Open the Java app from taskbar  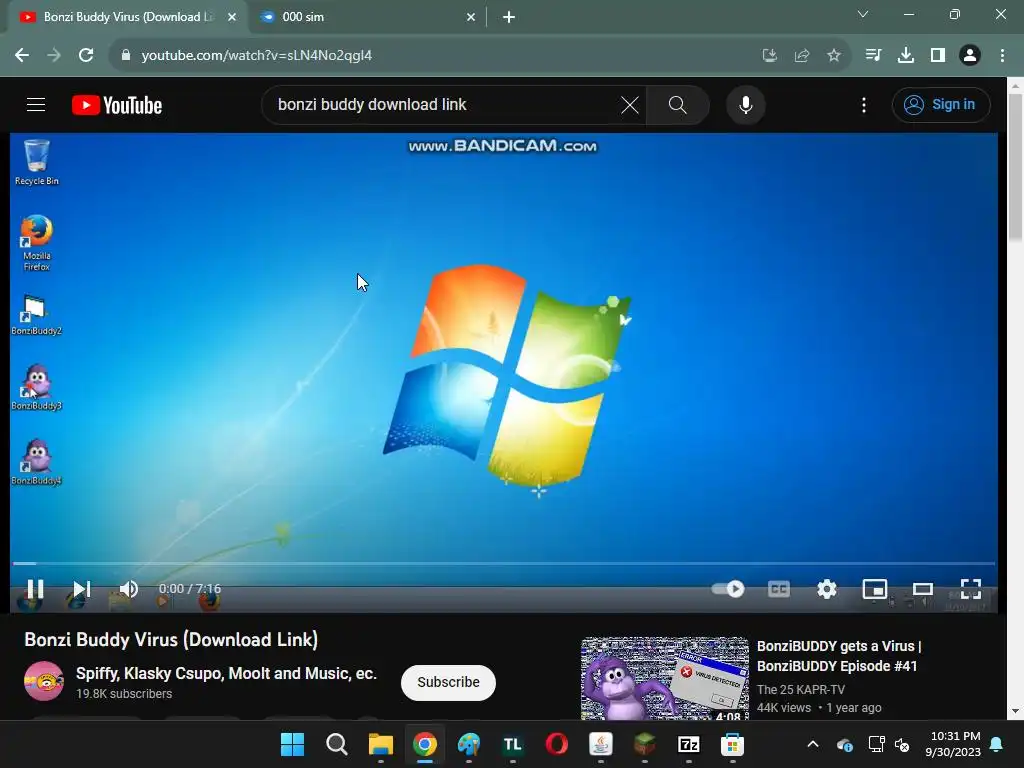click(x=600, y=744)
